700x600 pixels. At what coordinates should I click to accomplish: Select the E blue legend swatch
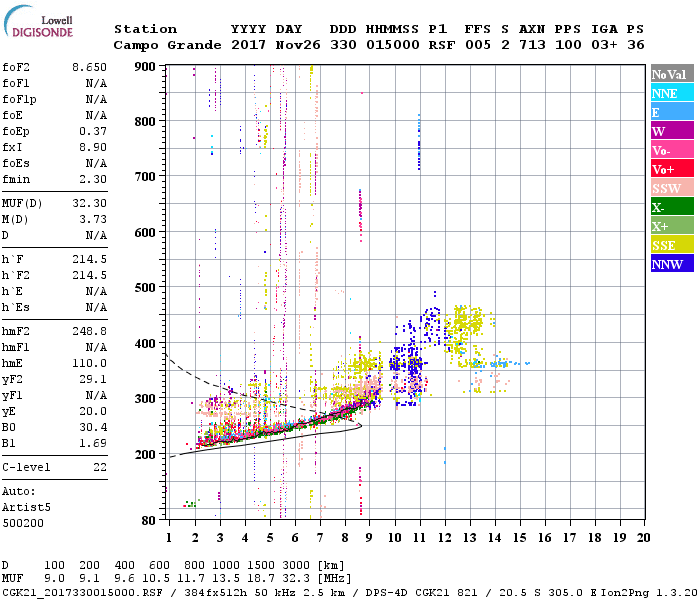(672, 112)
